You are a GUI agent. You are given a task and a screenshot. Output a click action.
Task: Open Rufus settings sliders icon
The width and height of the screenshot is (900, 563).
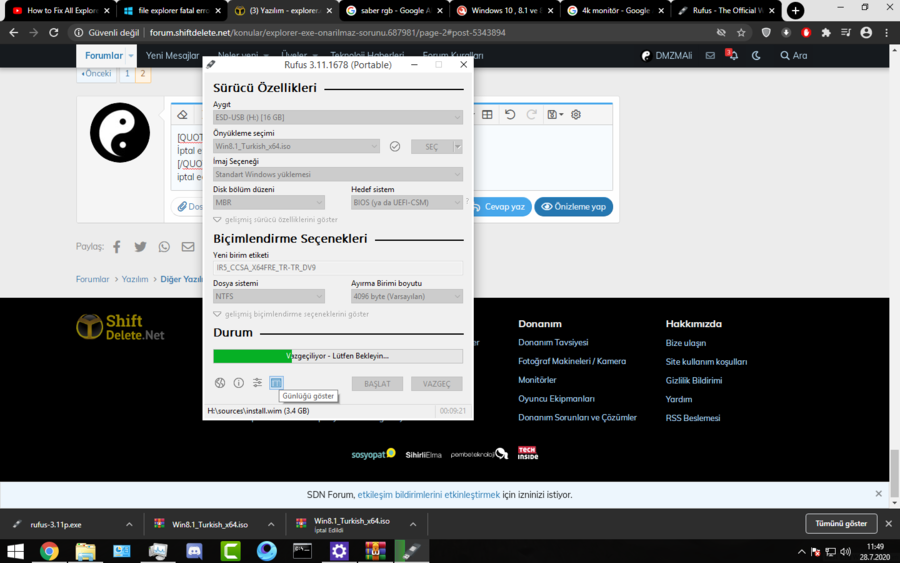coord(257,383)
